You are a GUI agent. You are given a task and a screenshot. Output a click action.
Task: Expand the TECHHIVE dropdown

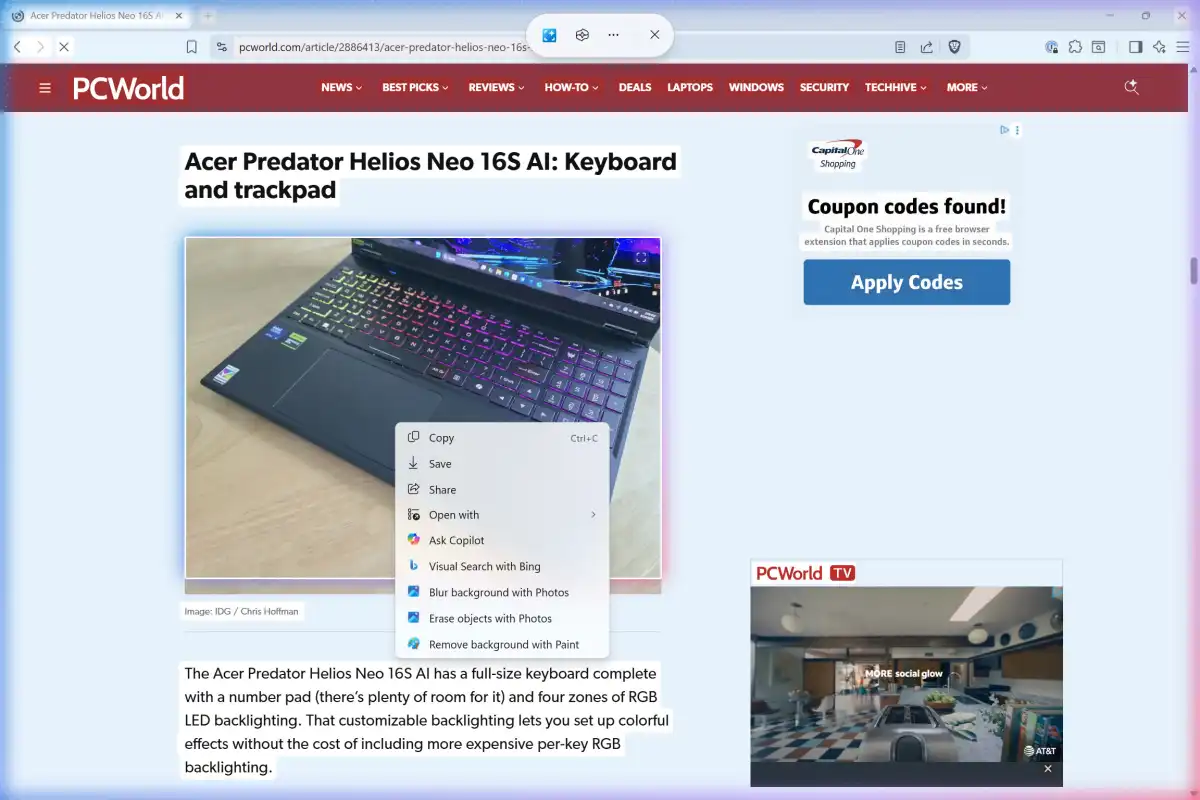[x=896, y=87]
